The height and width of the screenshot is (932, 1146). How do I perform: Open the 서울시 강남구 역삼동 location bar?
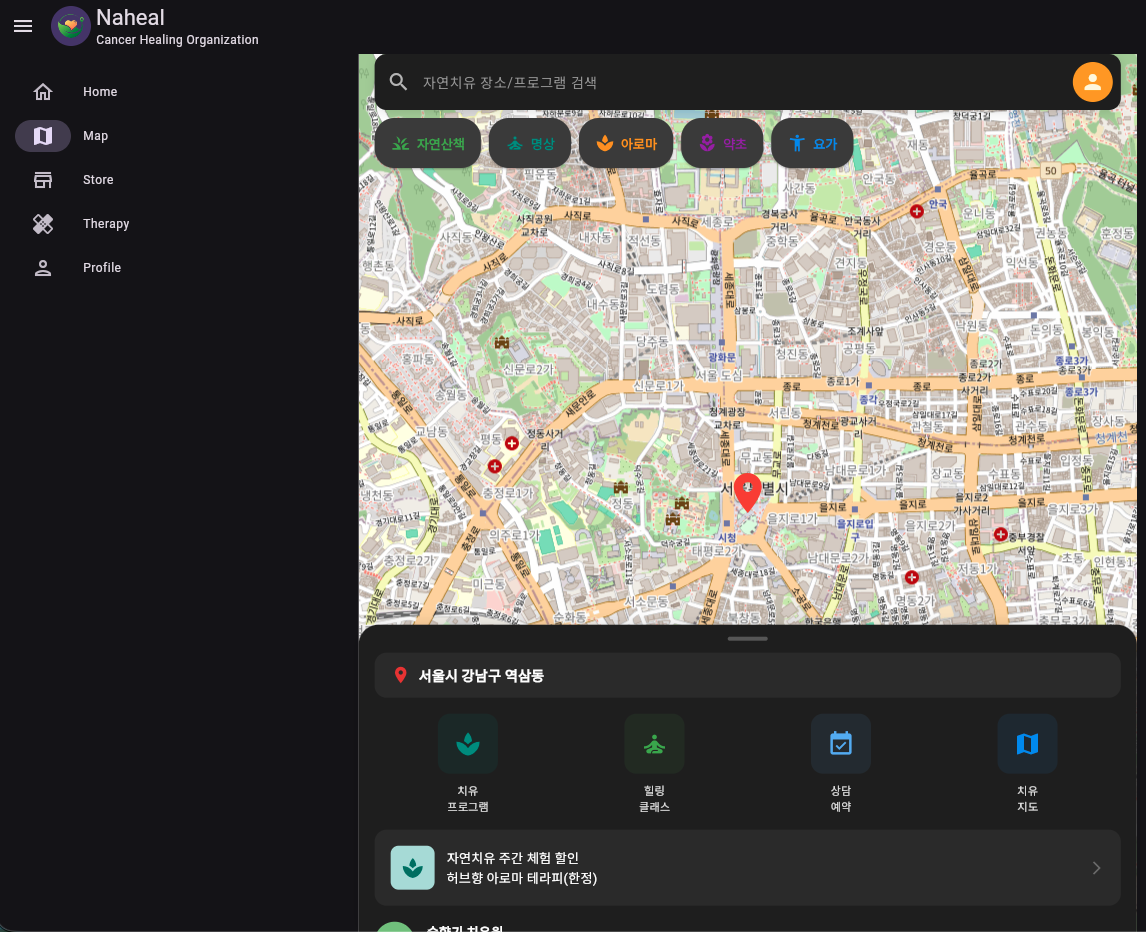tap(748, 675)
